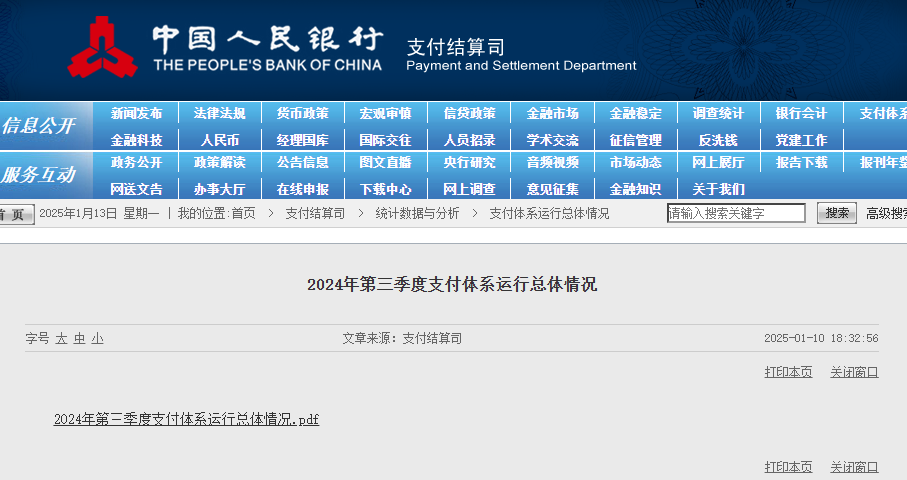Select 网上调查 navigation item
907x480 pixels.
(470, 189)
